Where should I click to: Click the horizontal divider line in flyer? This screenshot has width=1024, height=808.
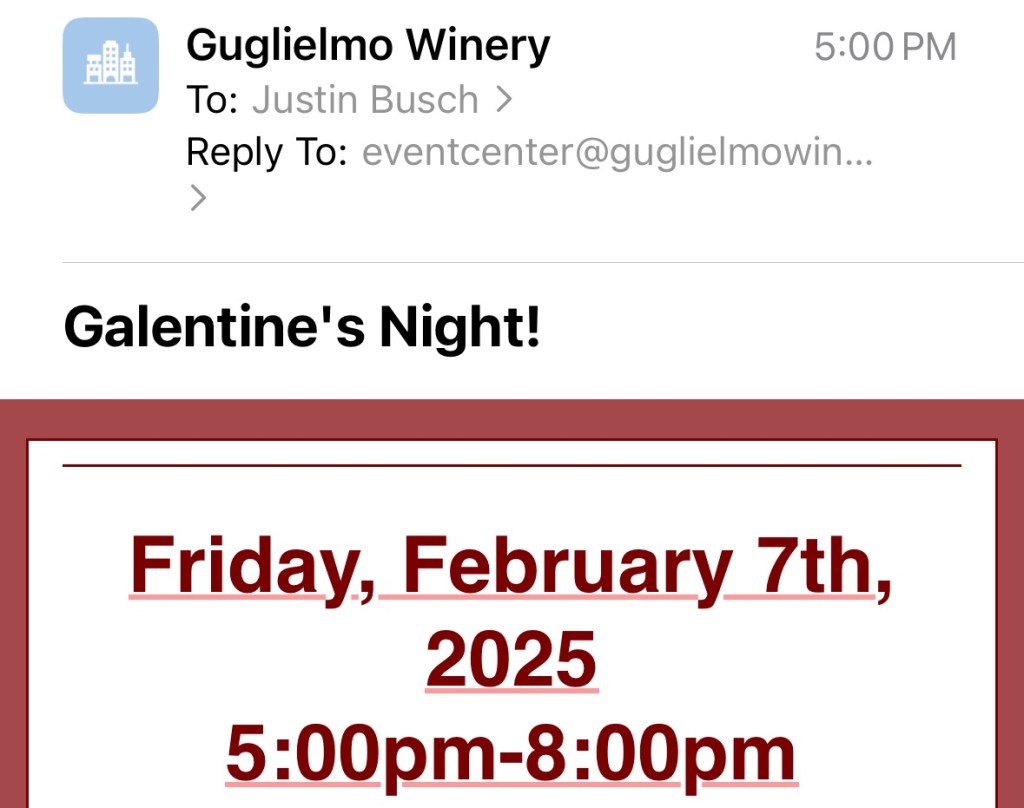[x=512, y=466]
